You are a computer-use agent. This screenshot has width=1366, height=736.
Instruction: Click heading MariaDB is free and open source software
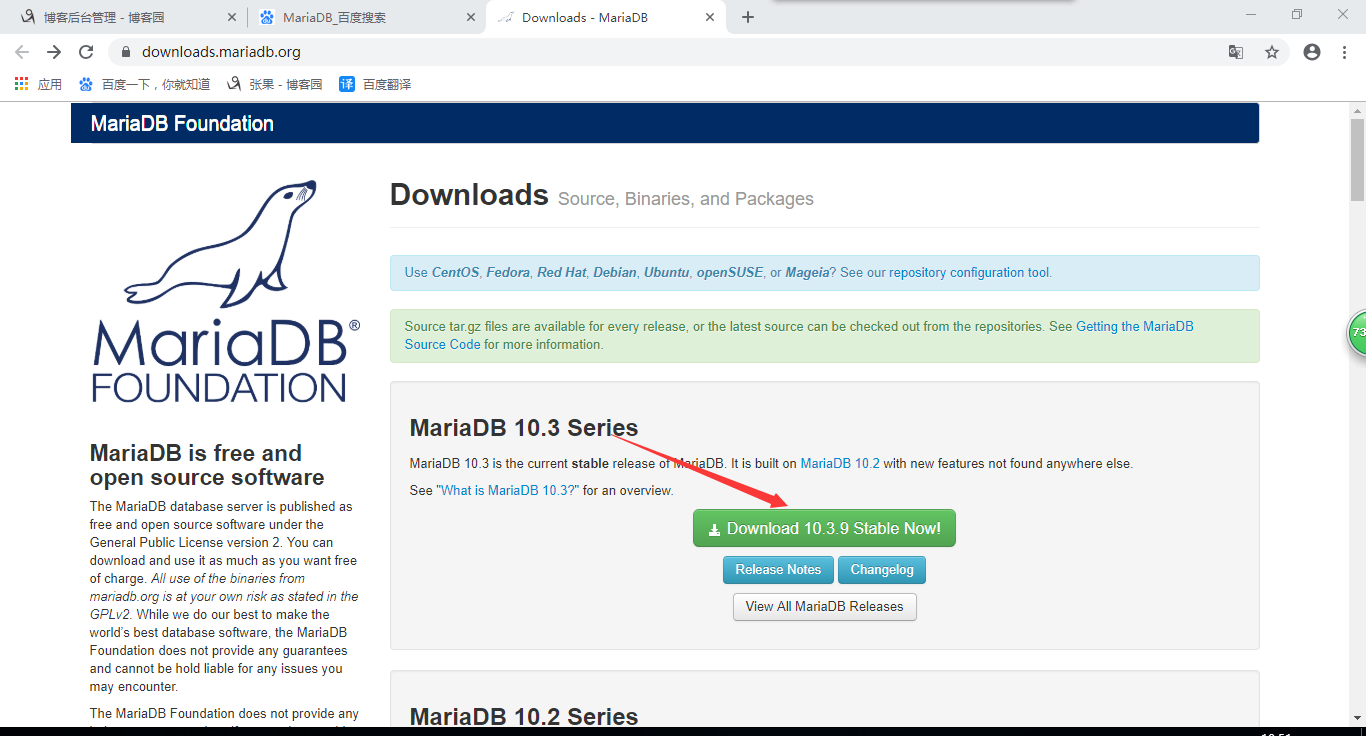pyautogui.click(x=207, y=465)
